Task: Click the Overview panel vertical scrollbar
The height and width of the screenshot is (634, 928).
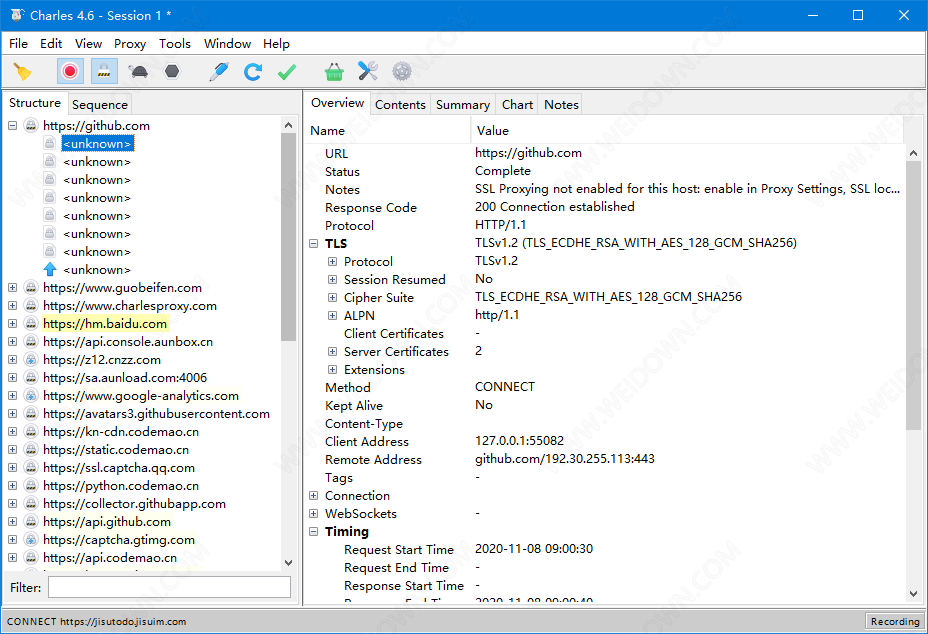Action: tap(913, 294)
